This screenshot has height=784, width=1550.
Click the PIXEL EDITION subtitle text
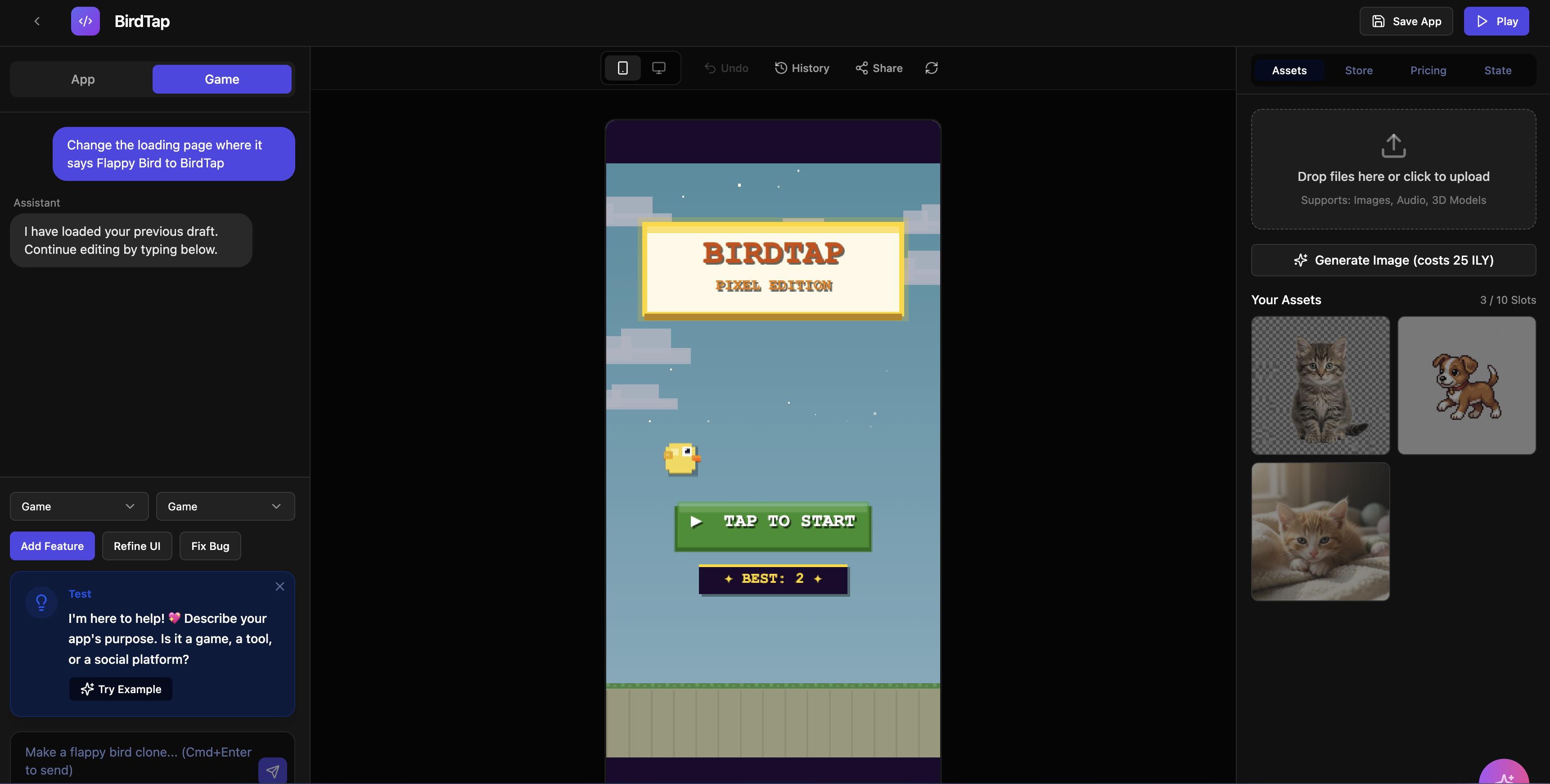[x=774, y=286]
